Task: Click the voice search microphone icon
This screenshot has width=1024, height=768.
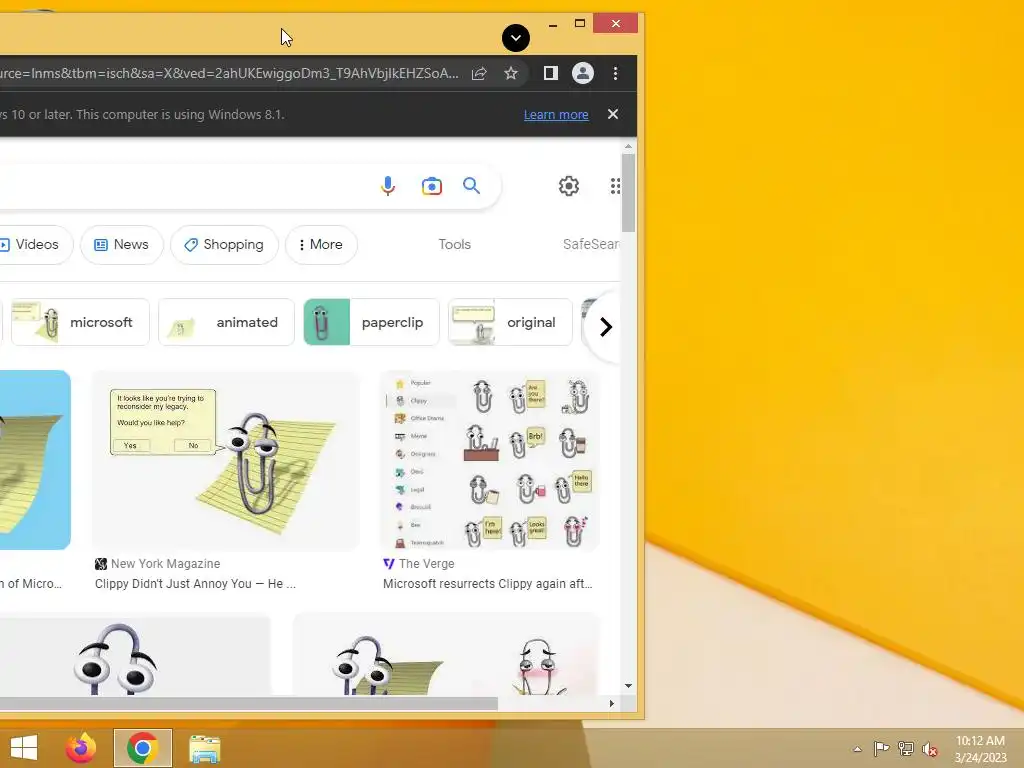Action: coord(387,186)
